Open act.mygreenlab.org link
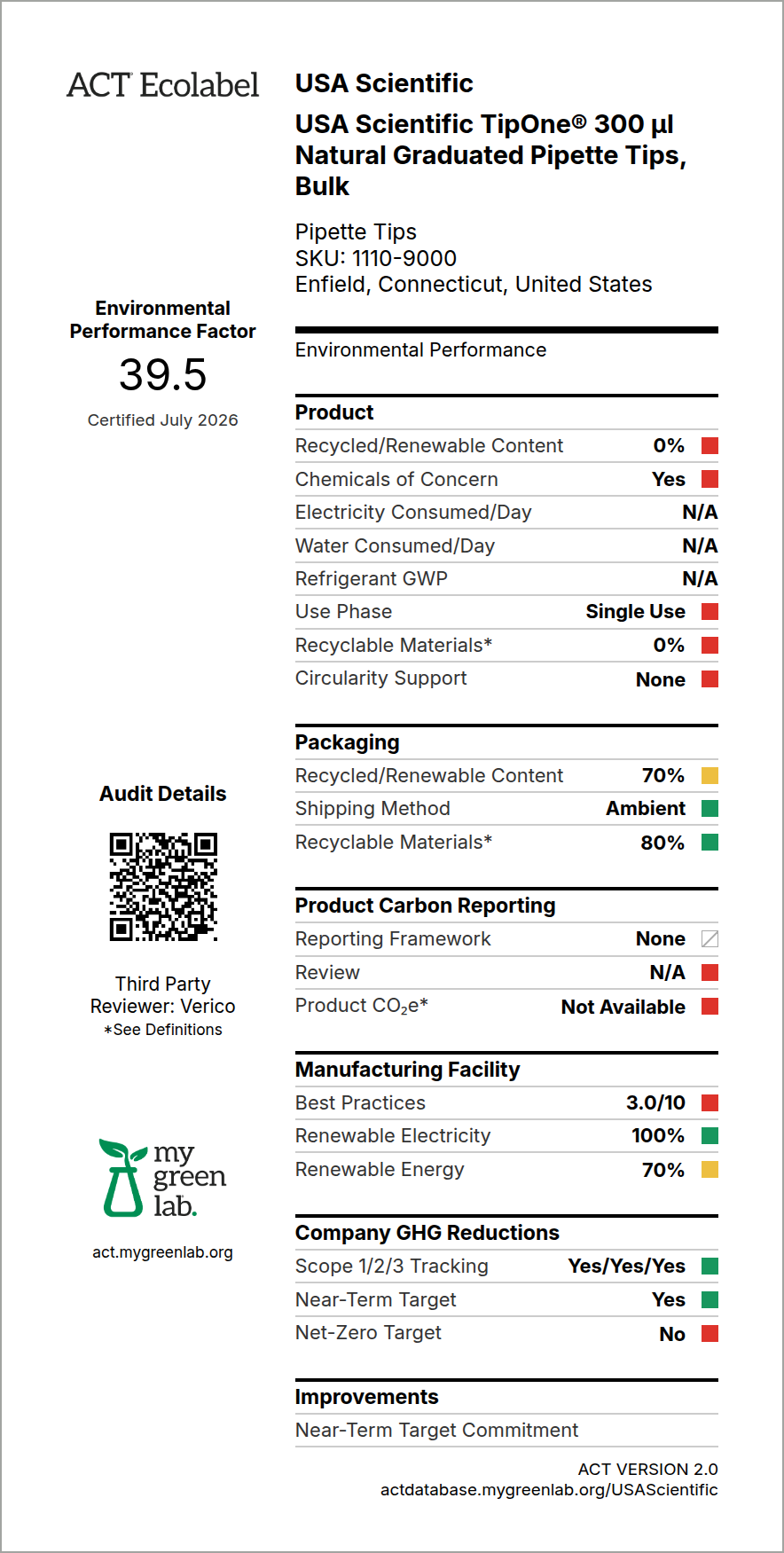Image resolution: width=784 pixels, height=1553 pixels. pos(163,1252)
